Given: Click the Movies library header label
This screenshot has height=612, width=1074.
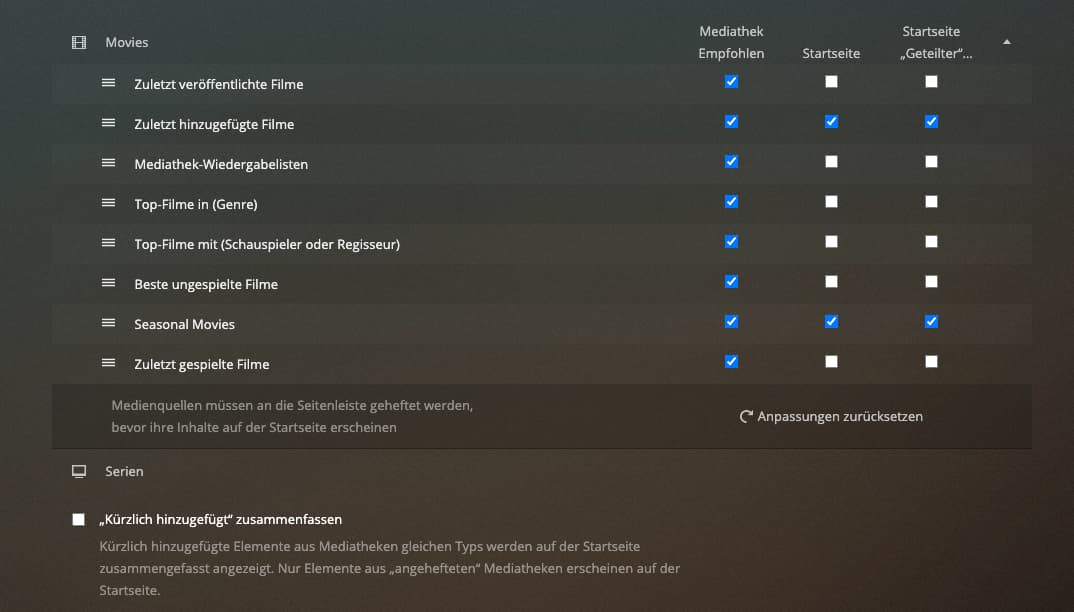Looking at the screenshot, I should pyautogui.click(x=127, y=43).
